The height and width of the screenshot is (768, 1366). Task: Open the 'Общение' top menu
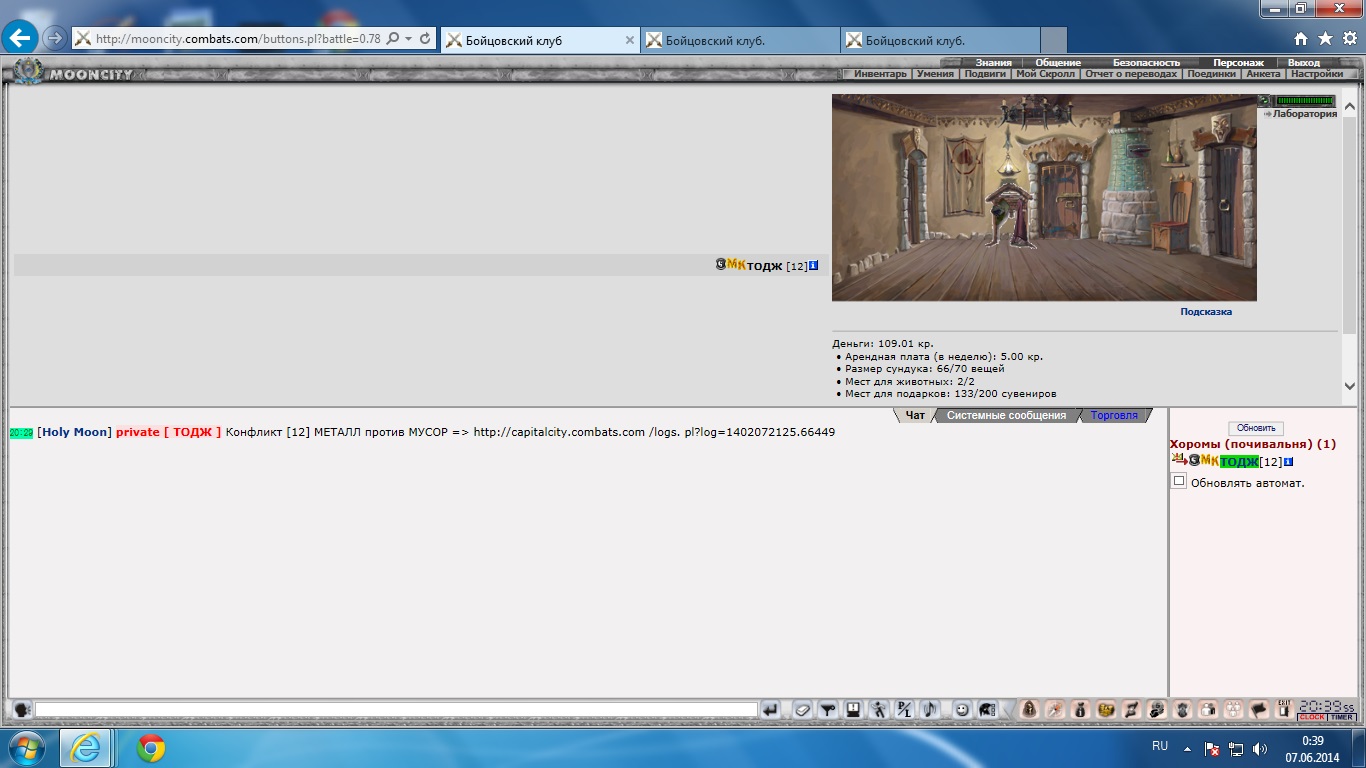click(1058, 63)
